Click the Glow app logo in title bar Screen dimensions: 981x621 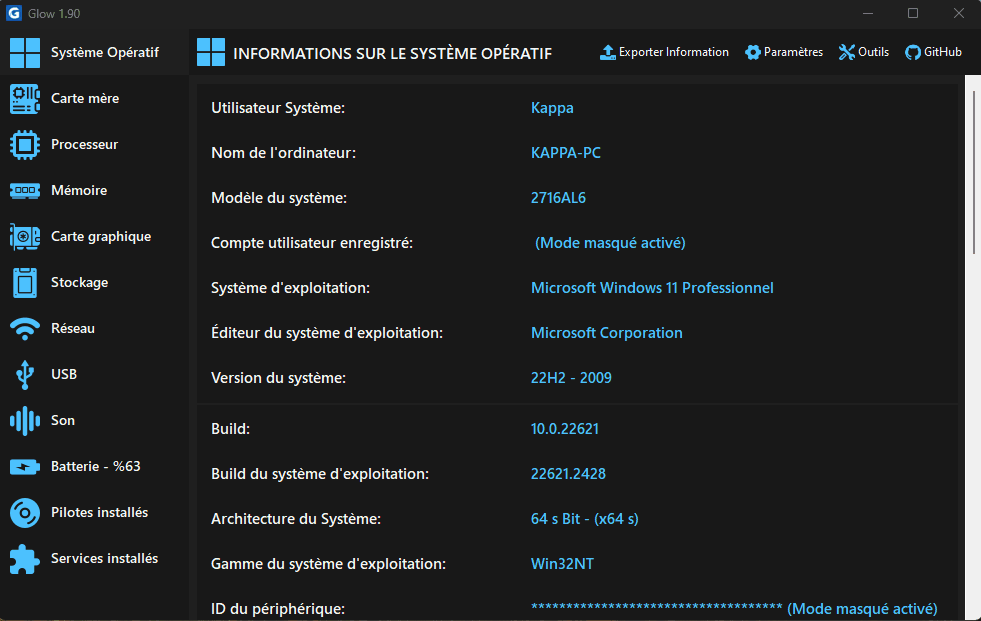click(x=14, y=13)
